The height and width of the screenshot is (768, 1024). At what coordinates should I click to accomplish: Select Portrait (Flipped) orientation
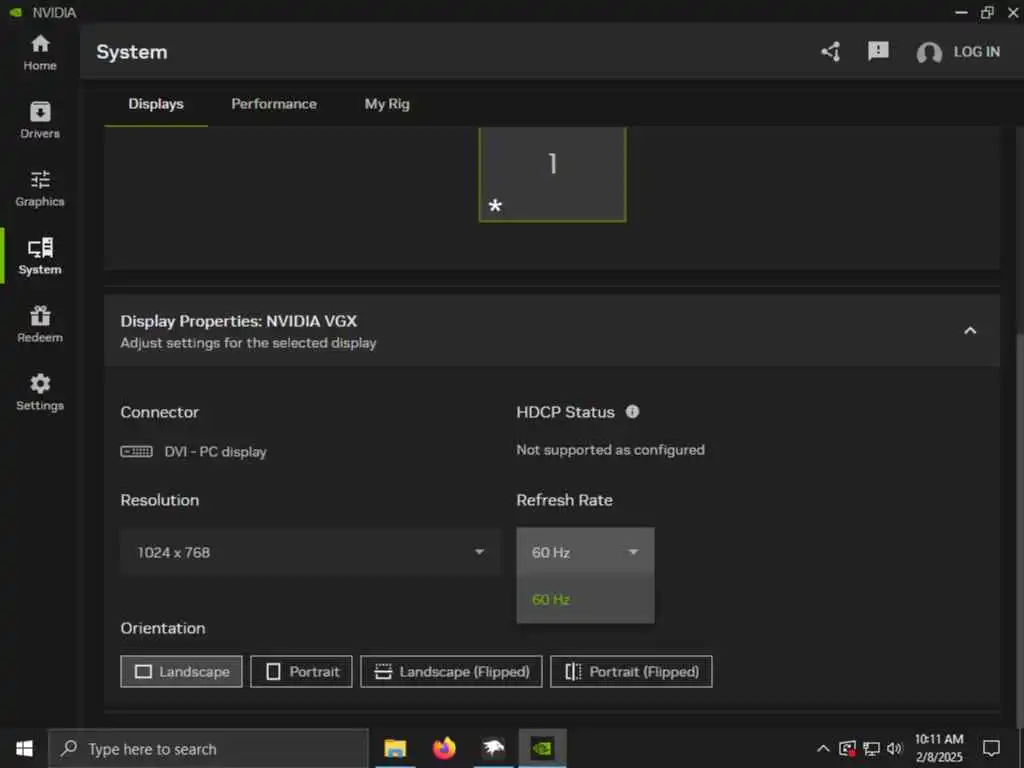(631, 671)
